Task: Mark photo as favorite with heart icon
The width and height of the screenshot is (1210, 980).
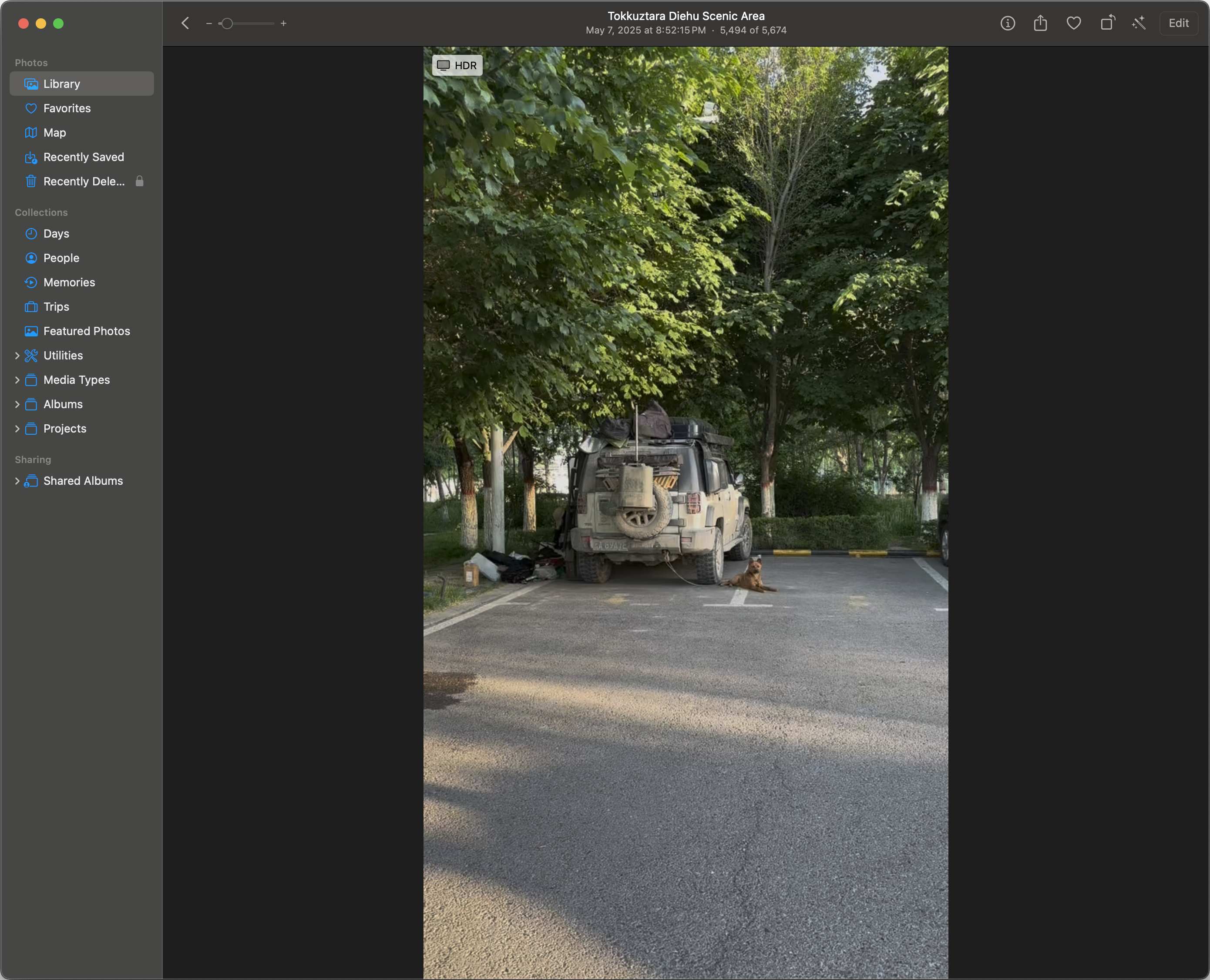Action: [1073, 23]
